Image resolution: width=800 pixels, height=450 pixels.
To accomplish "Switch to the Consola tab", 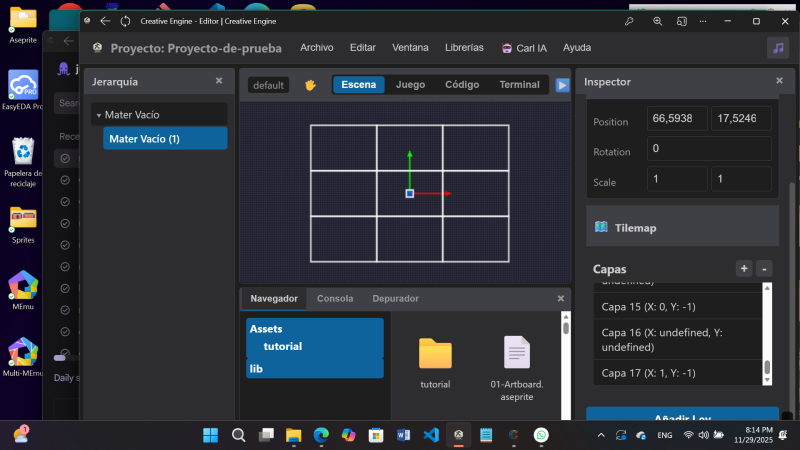I will [335, 298].
